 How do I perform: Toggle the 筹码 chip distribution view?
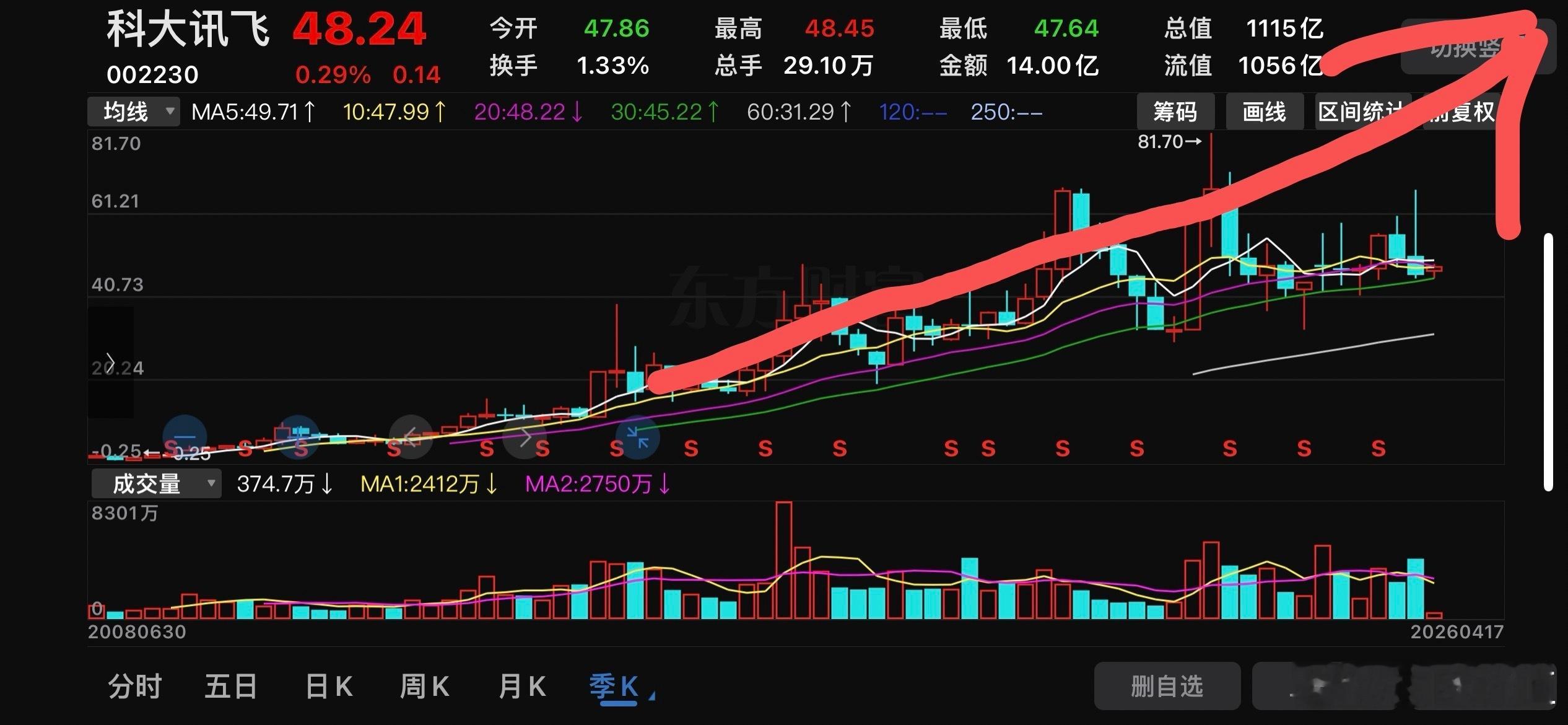coord(1175,112)
